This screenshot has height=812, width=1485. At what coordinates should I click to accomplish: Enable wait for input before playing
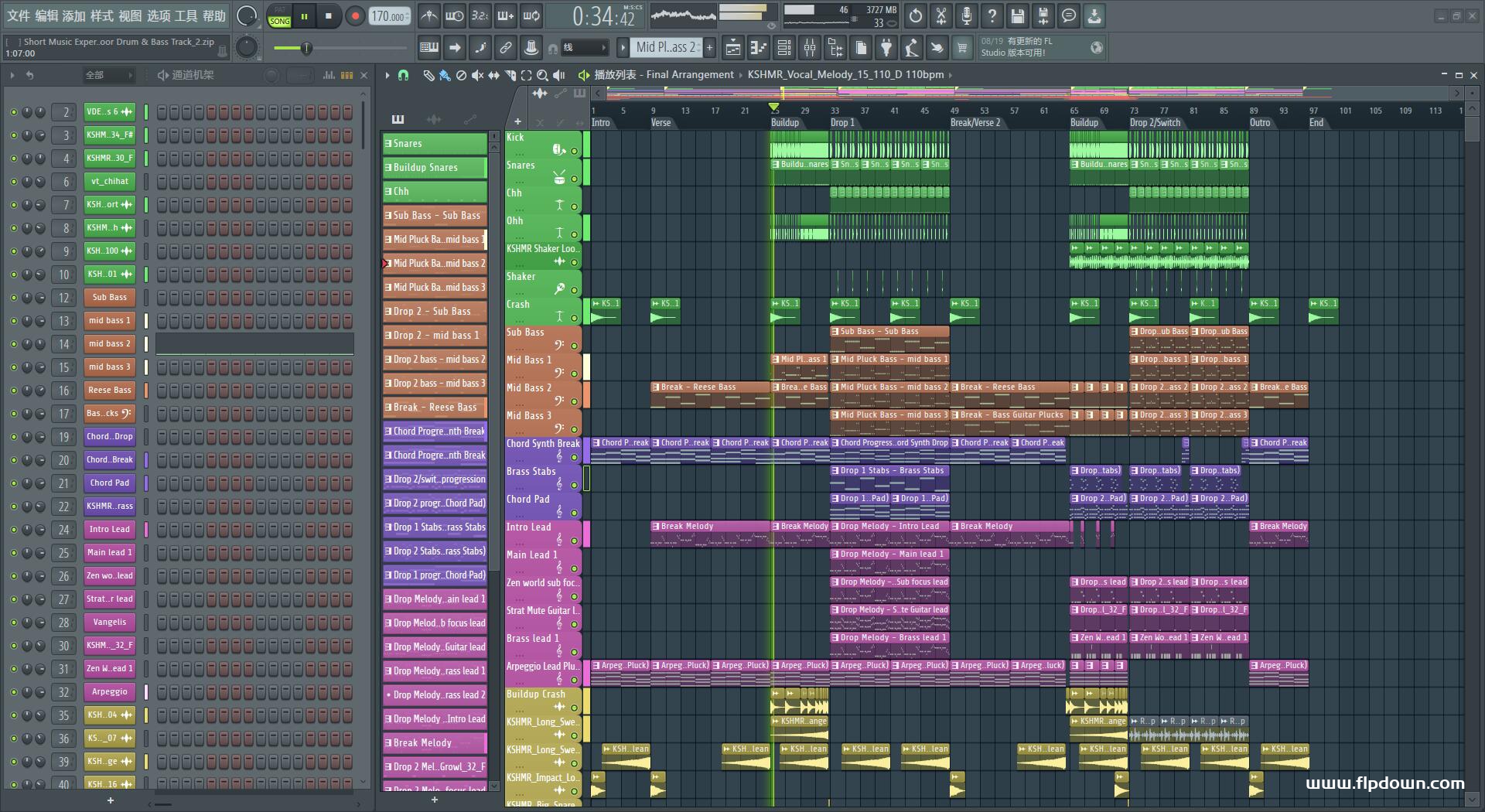(455, 15)
